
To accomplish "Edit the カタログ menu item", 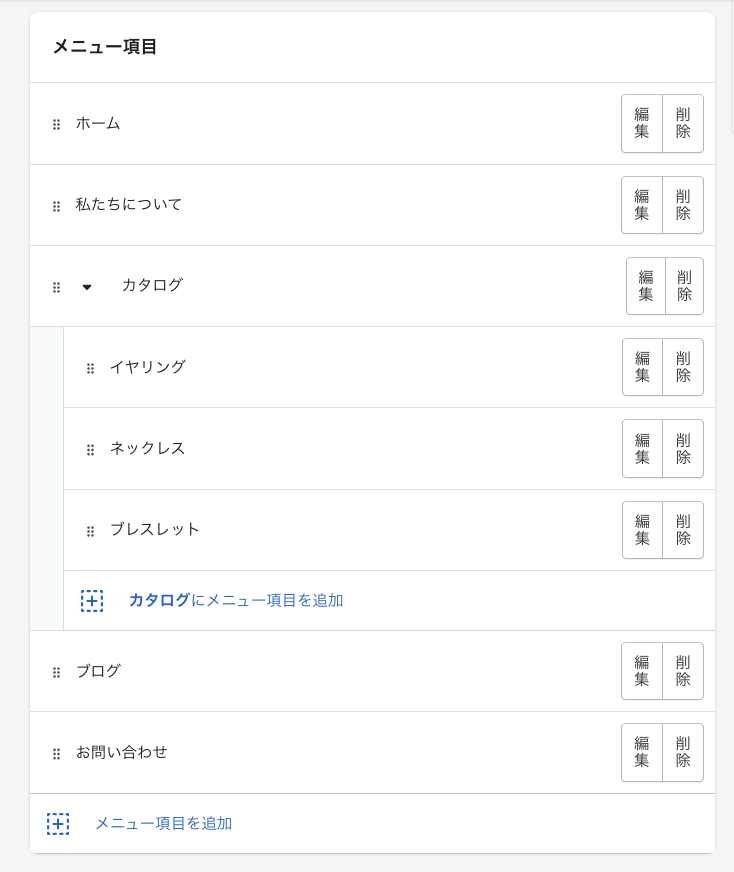I will click(x=646, y=286).
